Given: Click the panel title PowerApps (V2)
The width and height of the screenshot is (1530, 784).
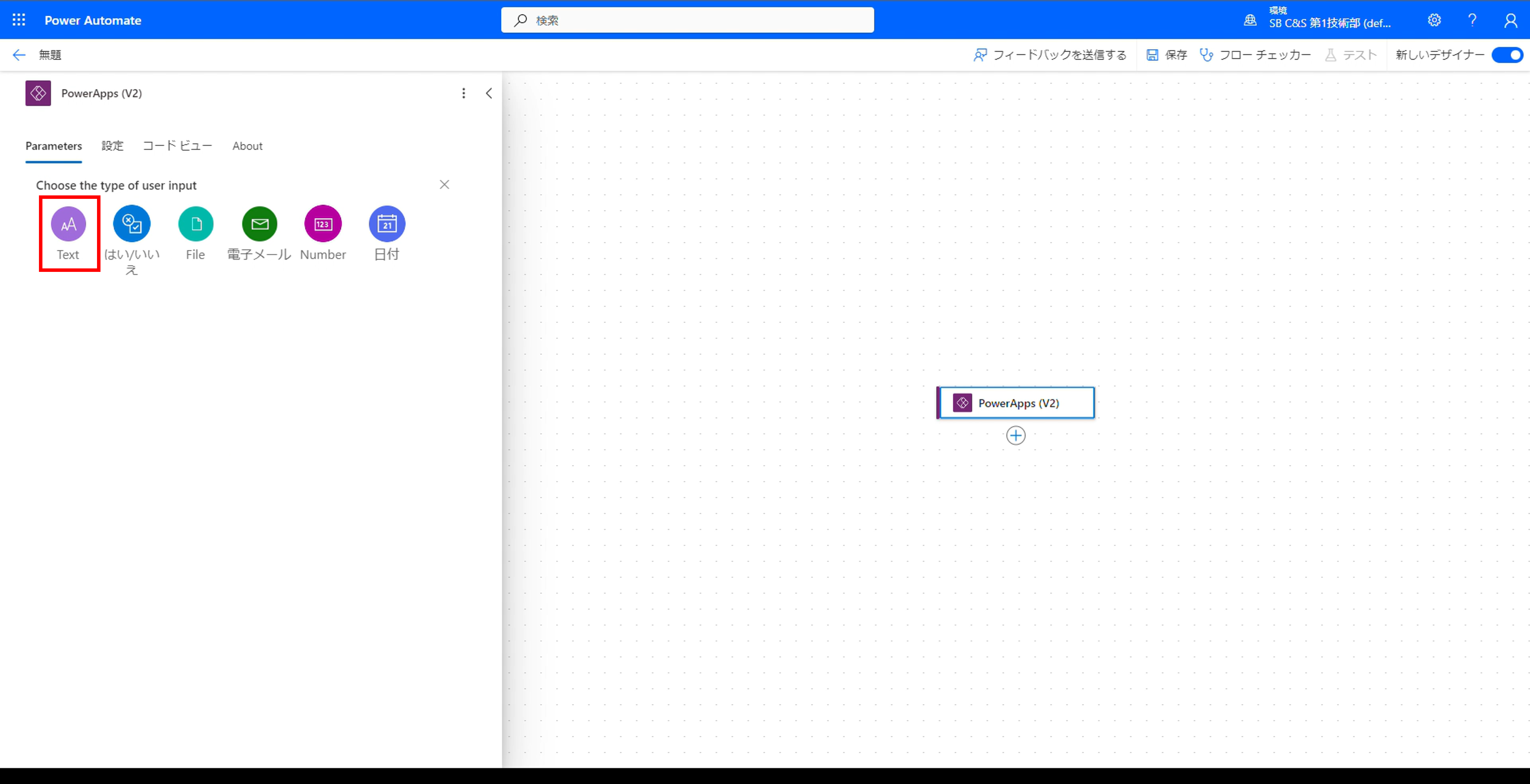Looking at the screenshot, I should [x=102, y=93].
